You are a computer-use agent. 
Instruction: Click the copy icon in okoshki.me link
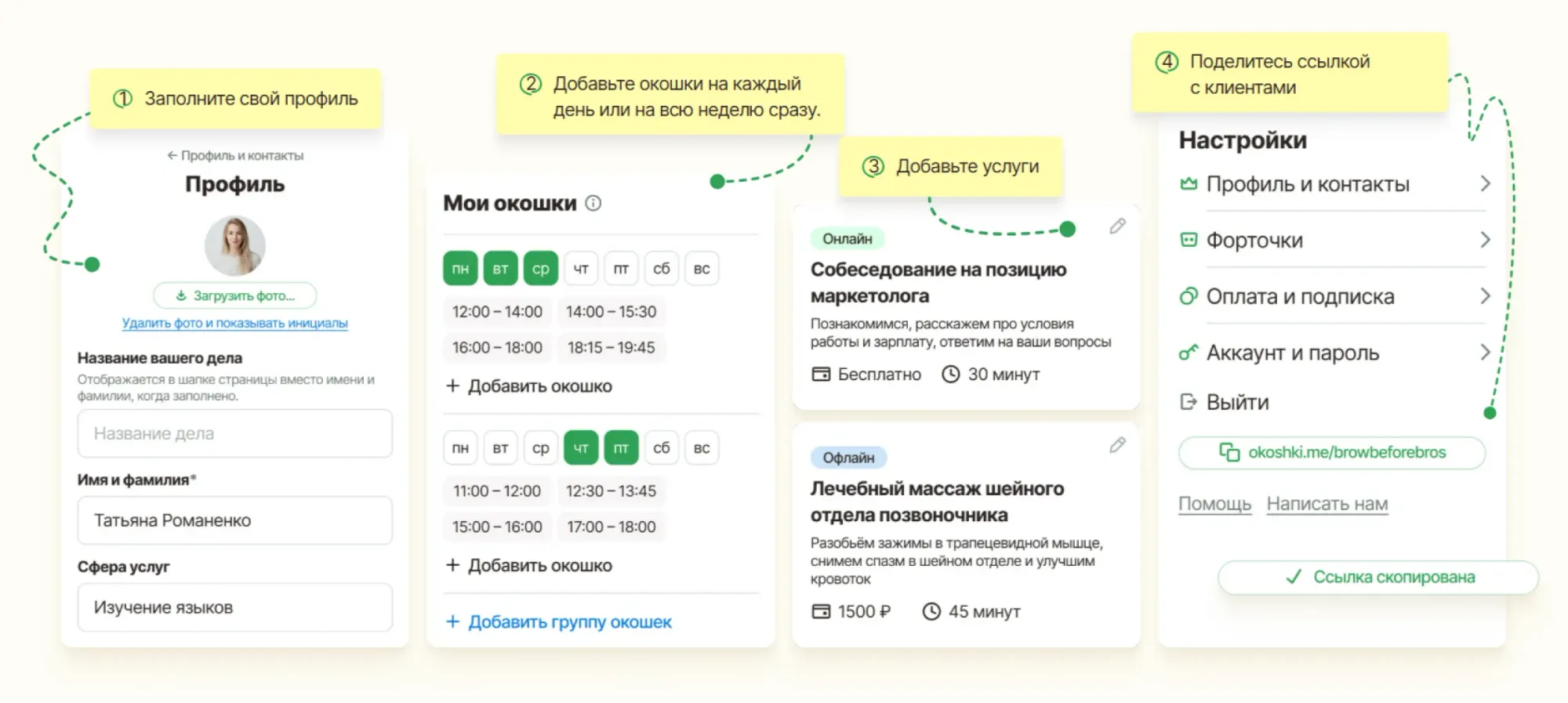1229,452
